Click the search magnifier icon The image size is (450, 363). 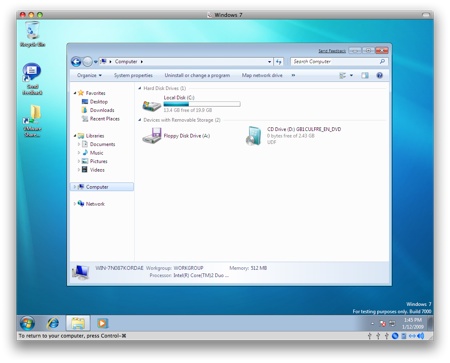coord(382,62)
